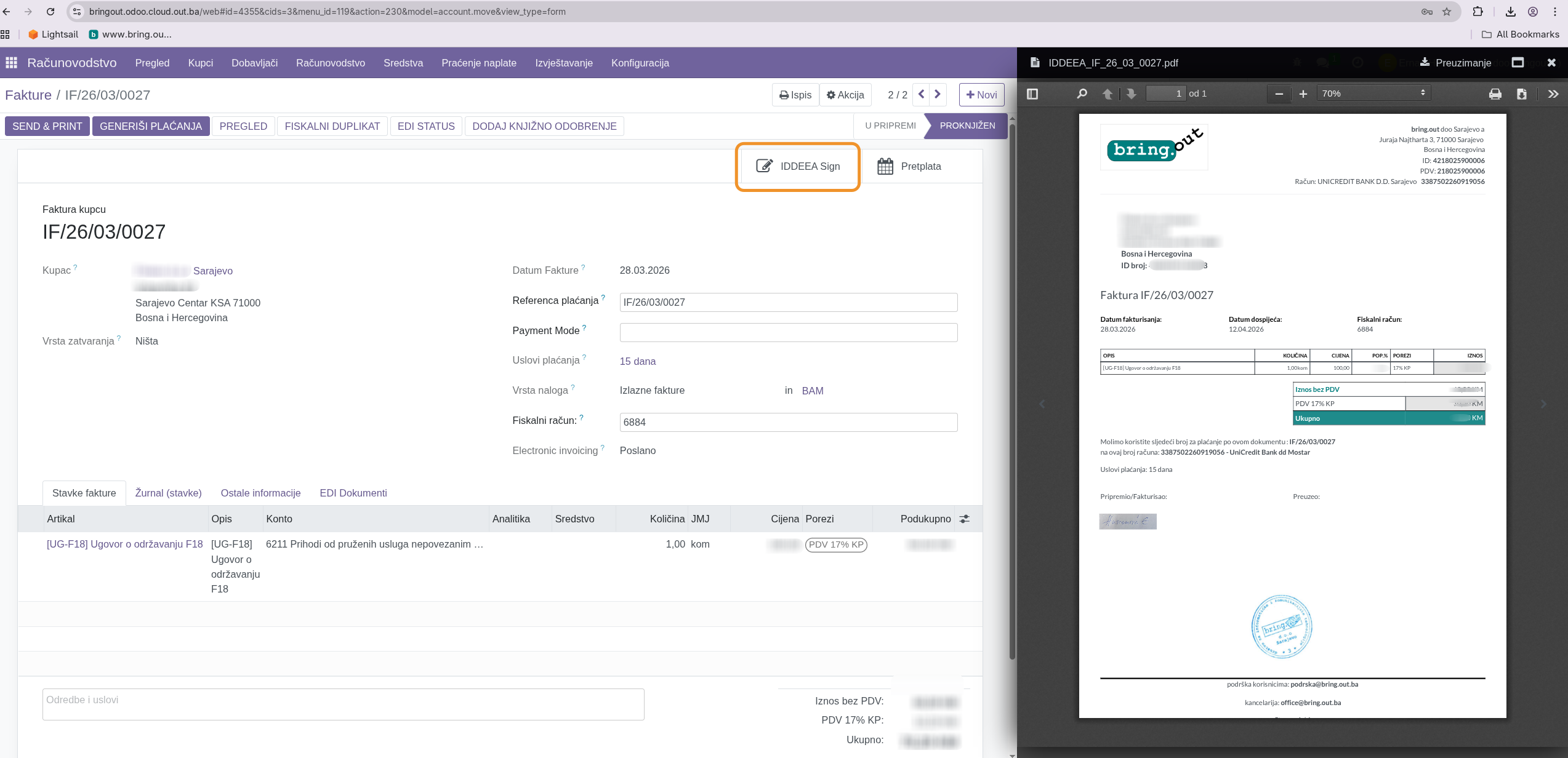Go to next invoice record arrow
This screenshot has width=1568, height=758.
938,94
